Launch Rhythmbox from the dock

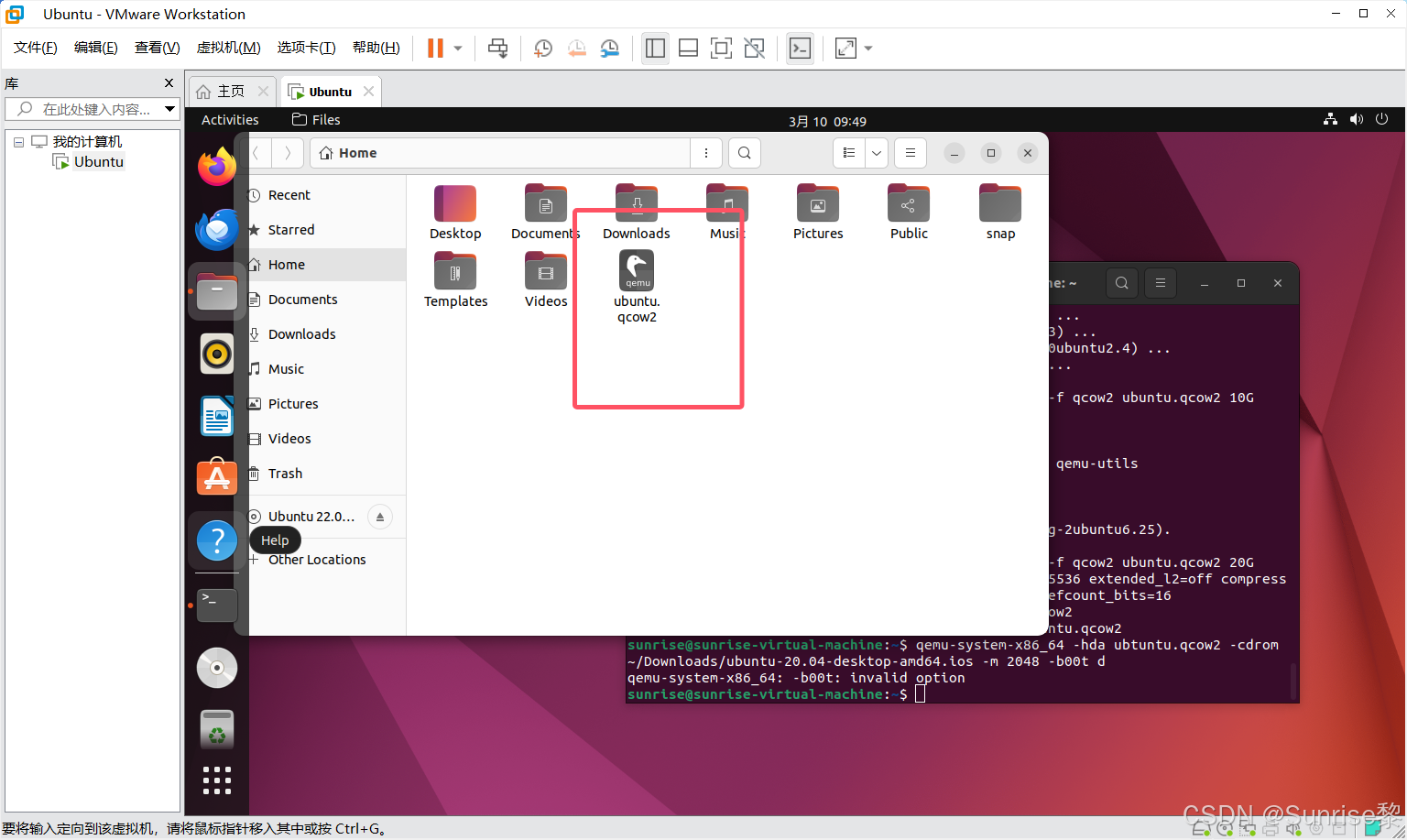click(217, 354)
